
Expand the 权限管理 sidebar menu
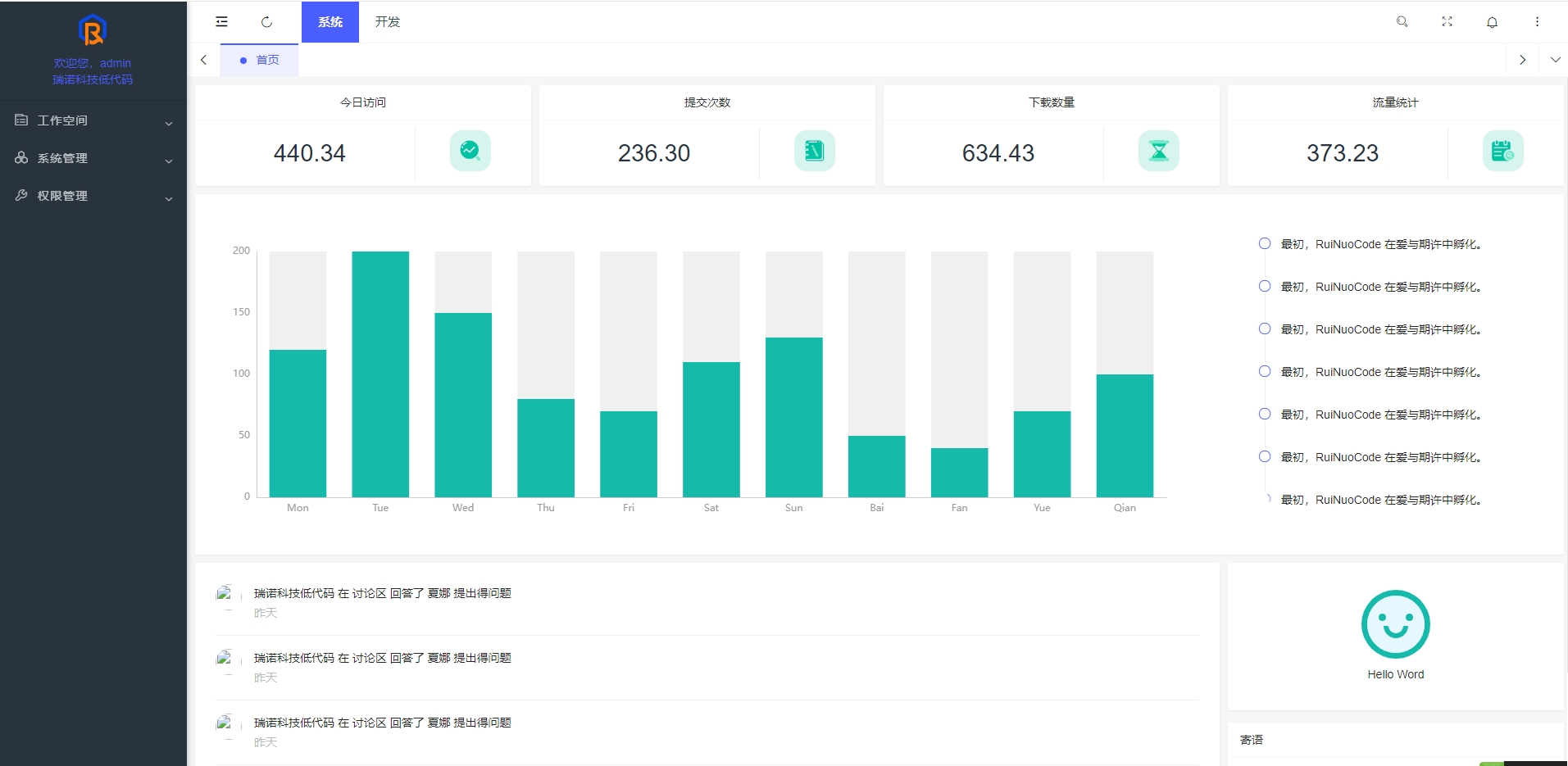pyautogui.click(x=93, y=196)
